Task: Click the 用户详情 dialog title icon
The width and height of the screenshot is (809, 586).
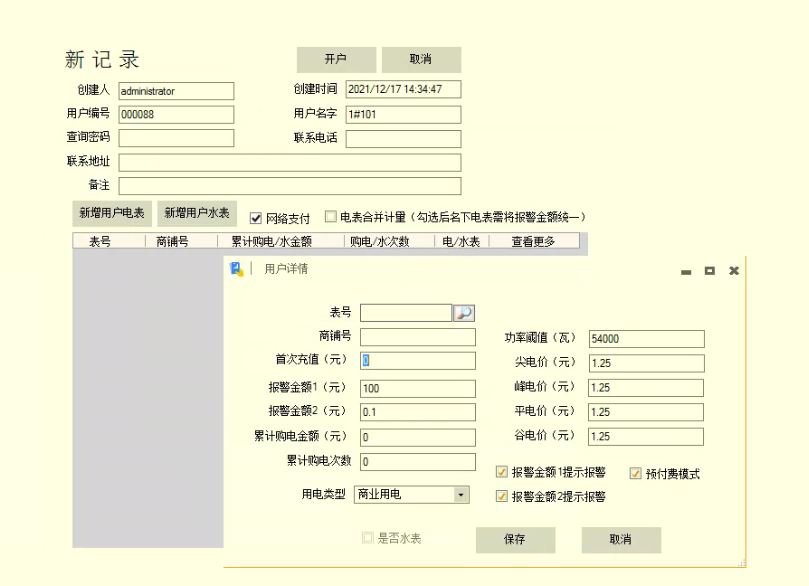Action: click(237, 269)
